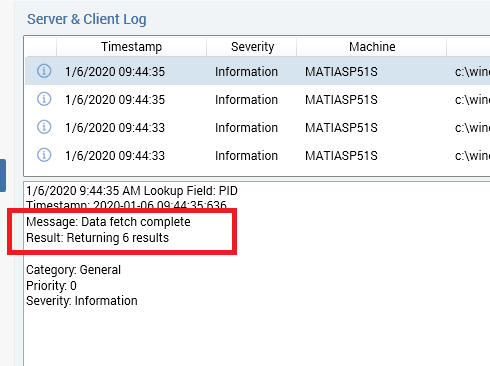Click the 'Category: General' detail line
The width and height of the screenshot is (490, 366).
[73, 270]
